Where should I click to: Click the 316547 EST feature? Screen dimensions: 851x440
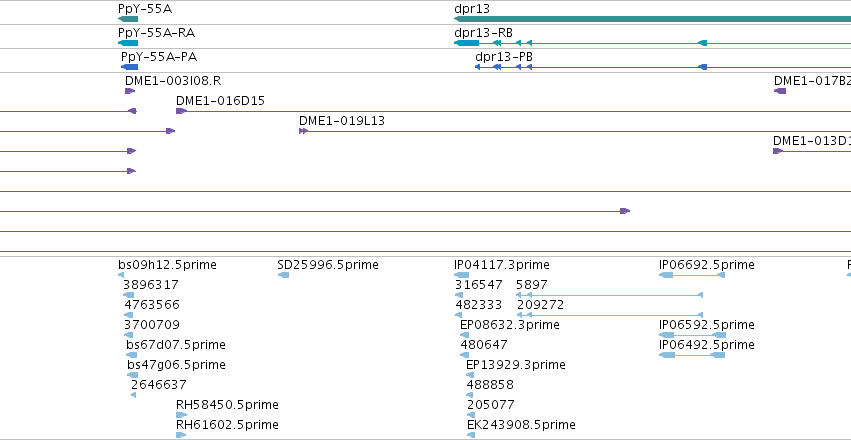[x=459, y=295]
